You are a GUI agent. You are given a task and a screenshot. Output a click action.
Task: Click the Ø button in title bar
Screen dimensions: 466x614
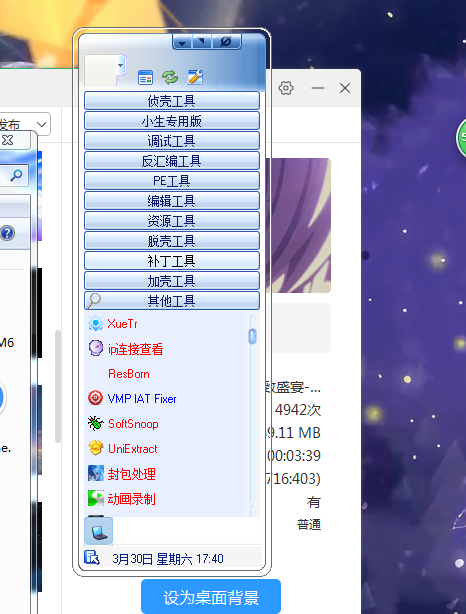(x=226, y=41)
